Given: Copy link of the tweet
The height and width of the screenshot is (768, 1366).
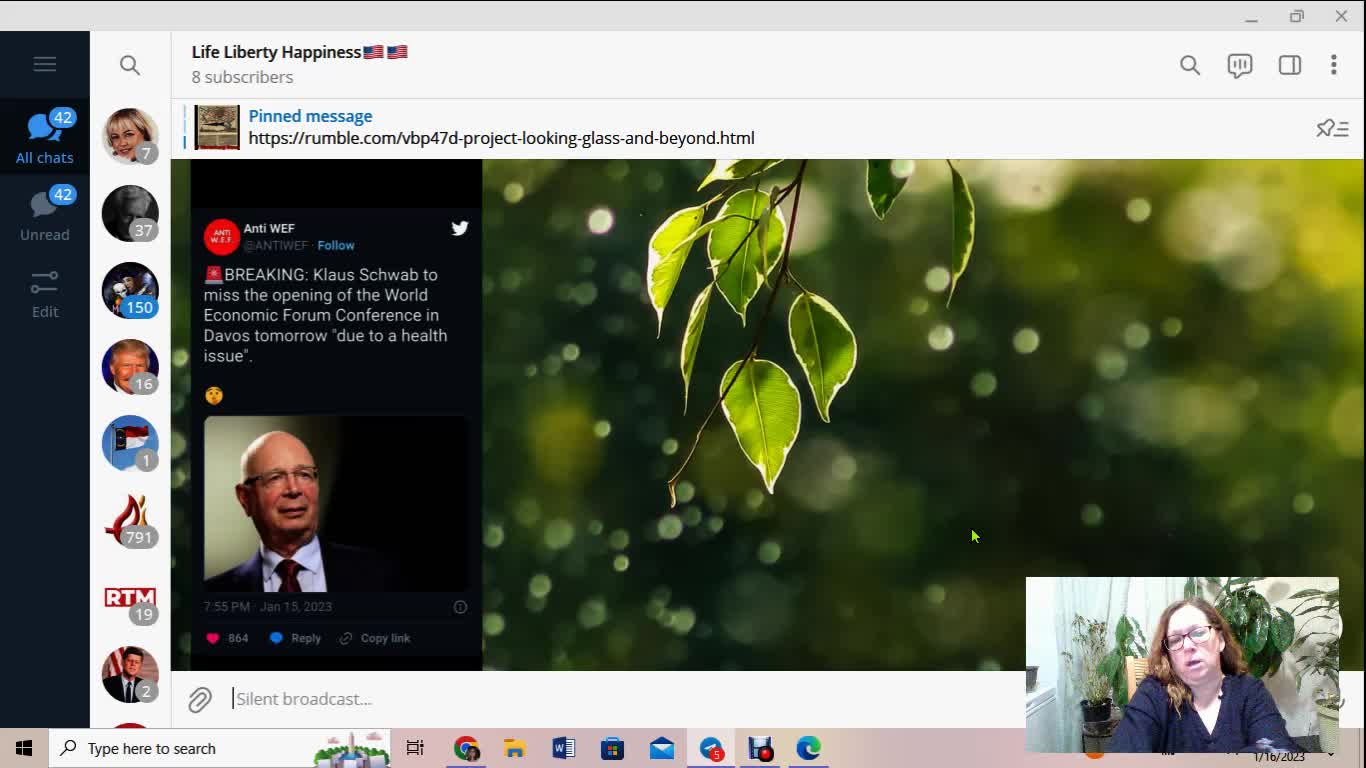Looking at the screenshot, I should pyautogui.click(x=374, y=638).
